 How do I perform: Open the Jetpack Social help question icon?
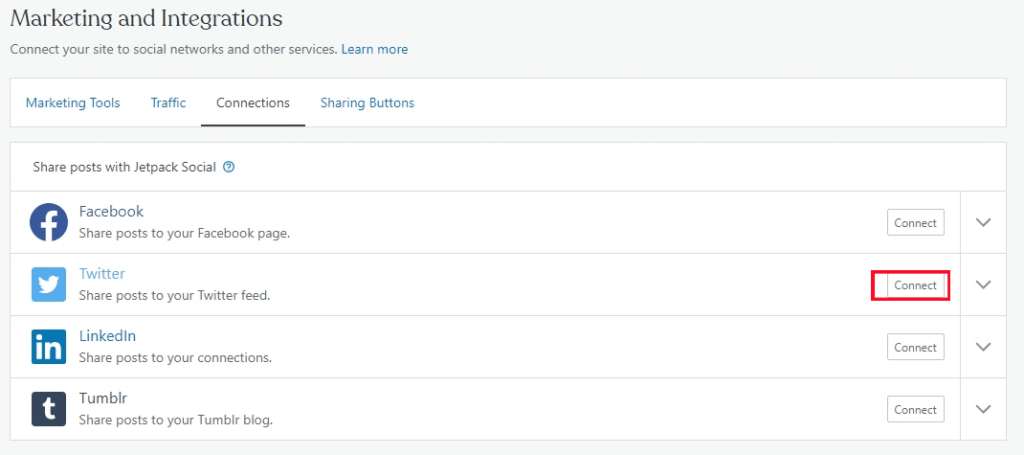tap(229, 167)
